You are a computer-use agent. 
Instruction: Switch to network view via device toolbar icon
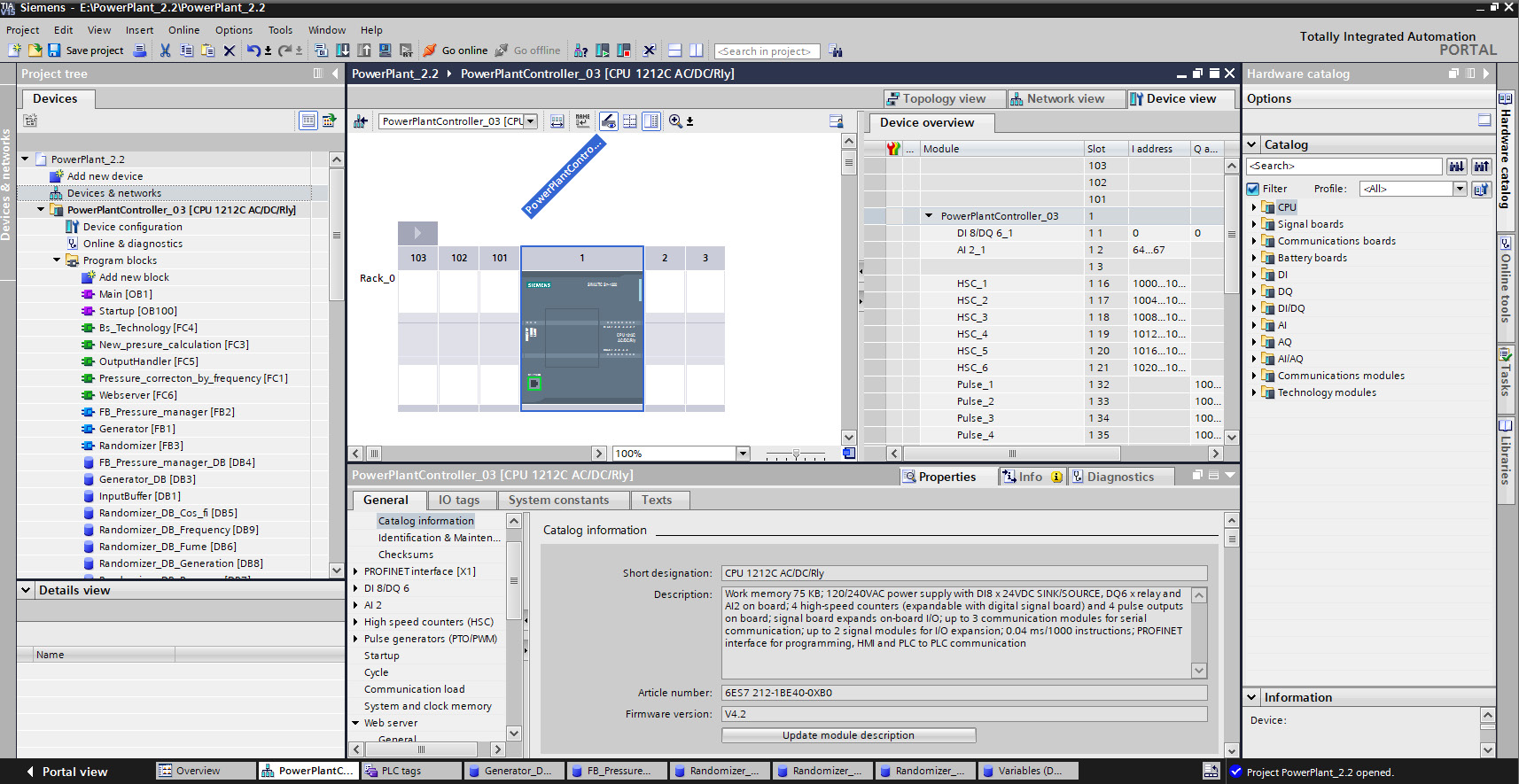pyautogui.click(x=361, y=121)
